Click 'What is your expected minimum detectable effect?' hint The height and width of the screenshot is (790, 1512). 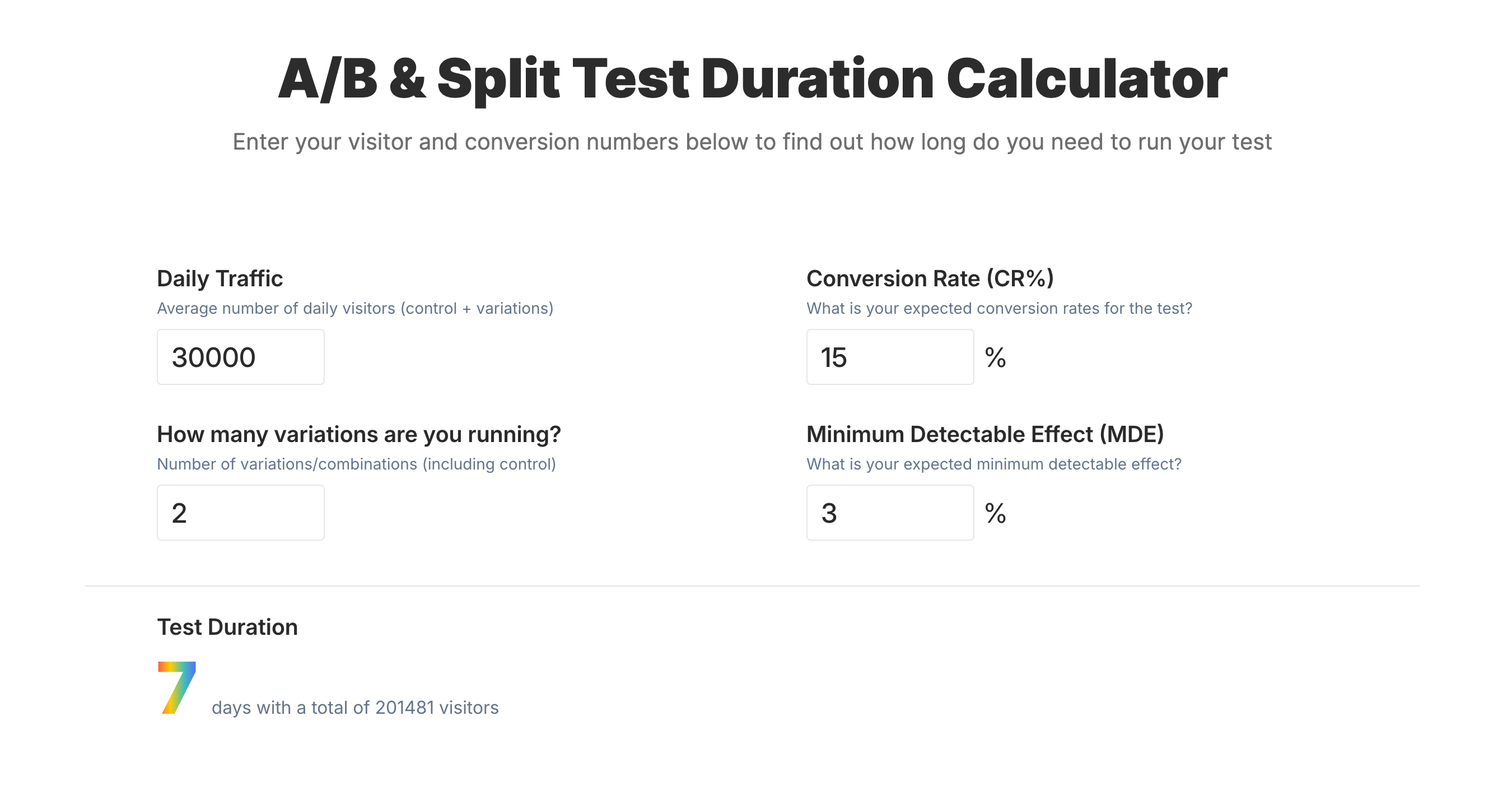[993, 464]
